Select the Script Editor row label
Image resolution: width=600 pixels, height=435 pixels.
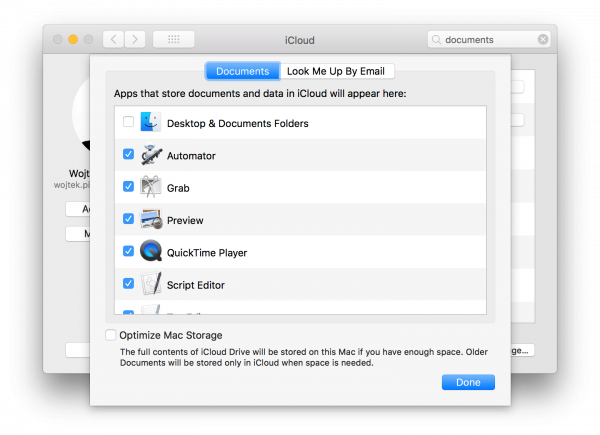coord(196,285)
